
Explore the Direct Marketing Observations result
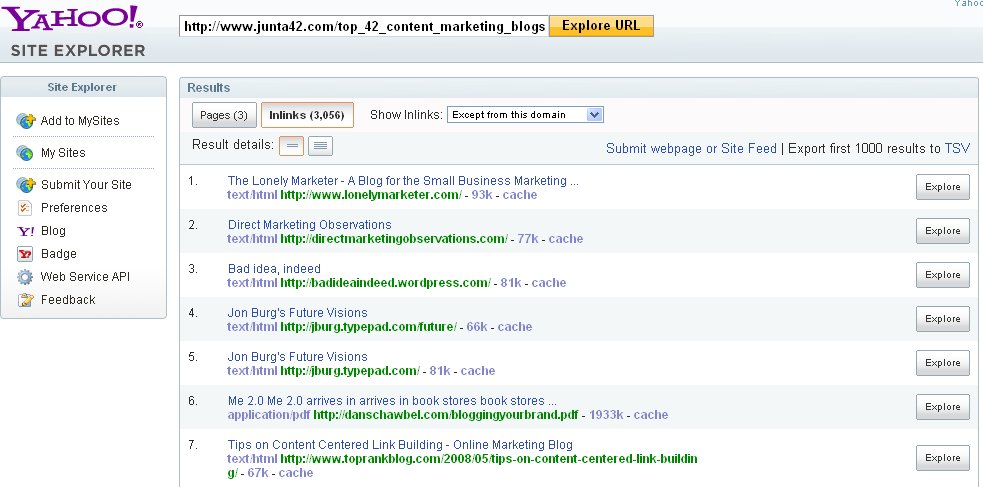tap(943, 231)
